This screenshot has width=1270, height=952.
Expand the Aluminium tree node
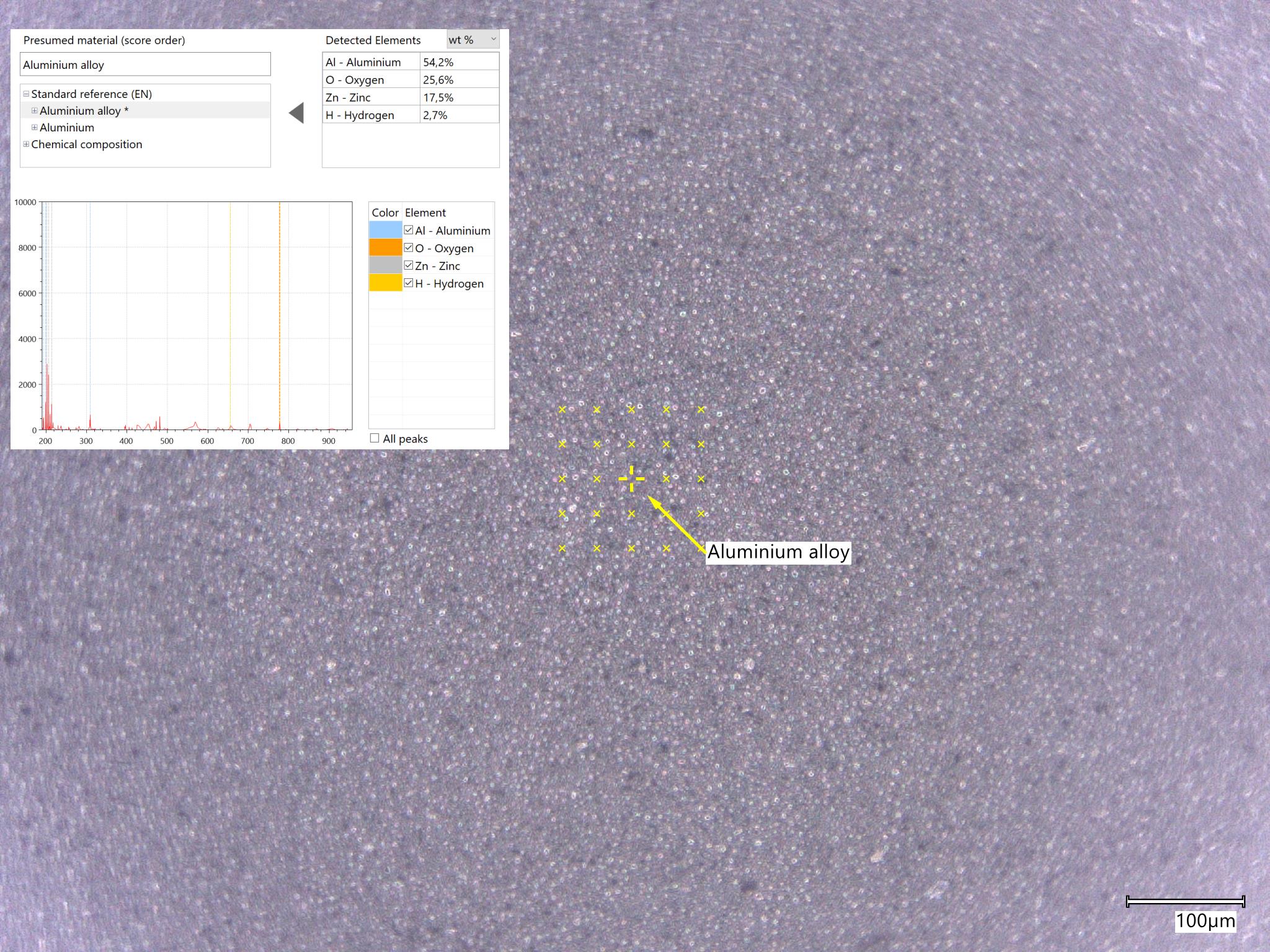tap(35, 128)
